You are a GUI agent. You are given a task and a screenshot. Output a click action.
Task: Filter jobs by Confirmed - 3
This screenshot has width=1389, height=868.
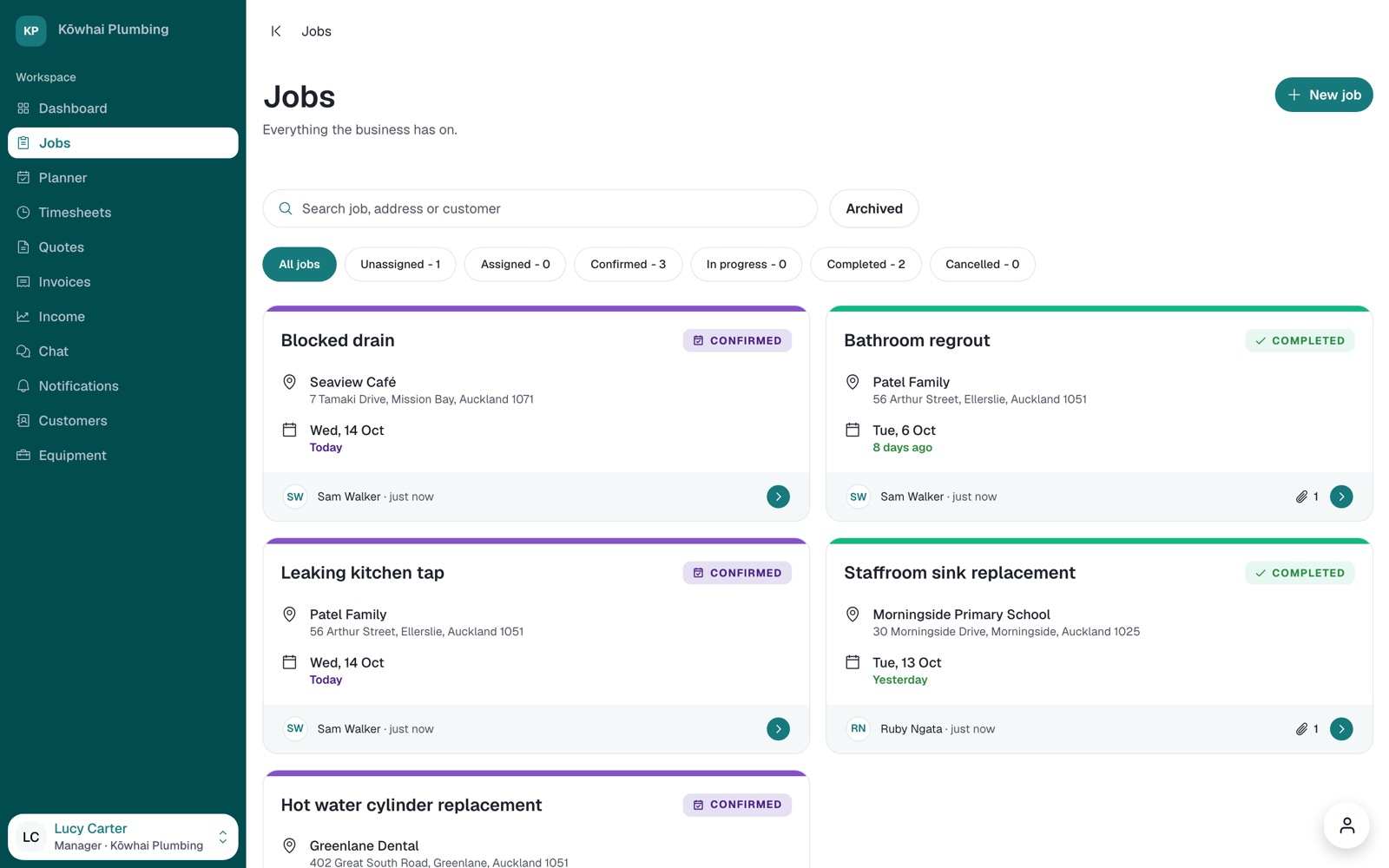(x=628, y=265)
